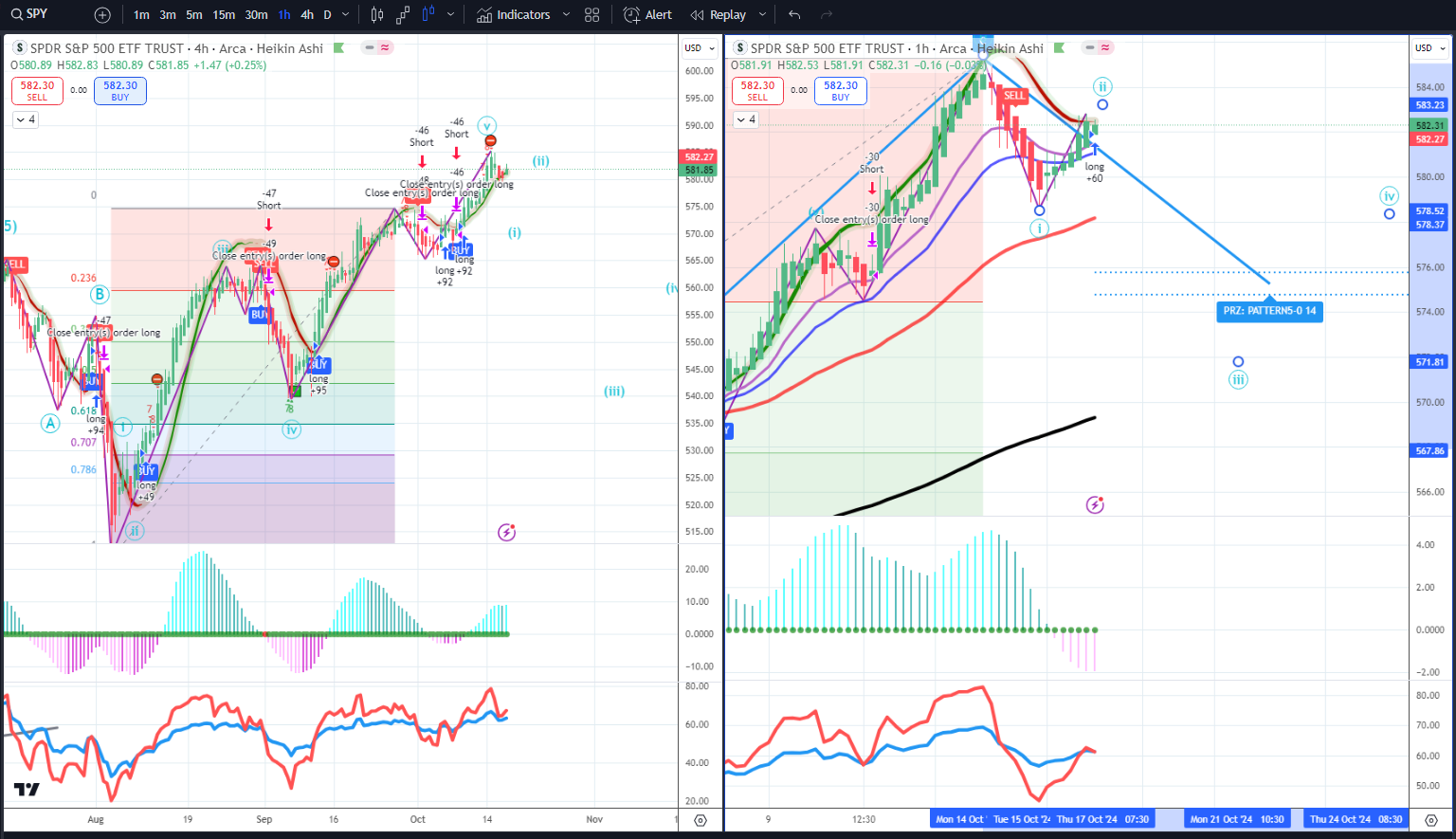Image resolution: width=1456 pixels, height=839 pixels.
Task: Open the Indicators dialog
Action: (513, 15)
